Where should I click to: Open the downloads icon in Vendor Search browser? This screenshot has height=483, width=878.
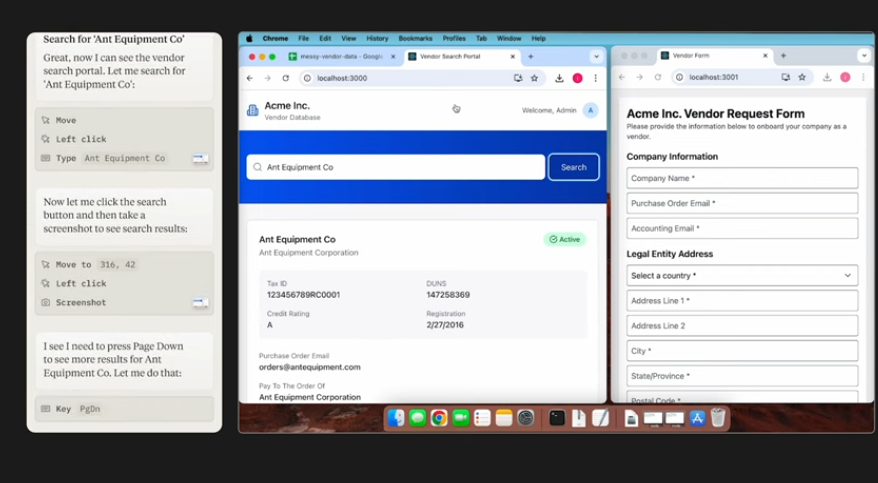[x=559, y=78]
